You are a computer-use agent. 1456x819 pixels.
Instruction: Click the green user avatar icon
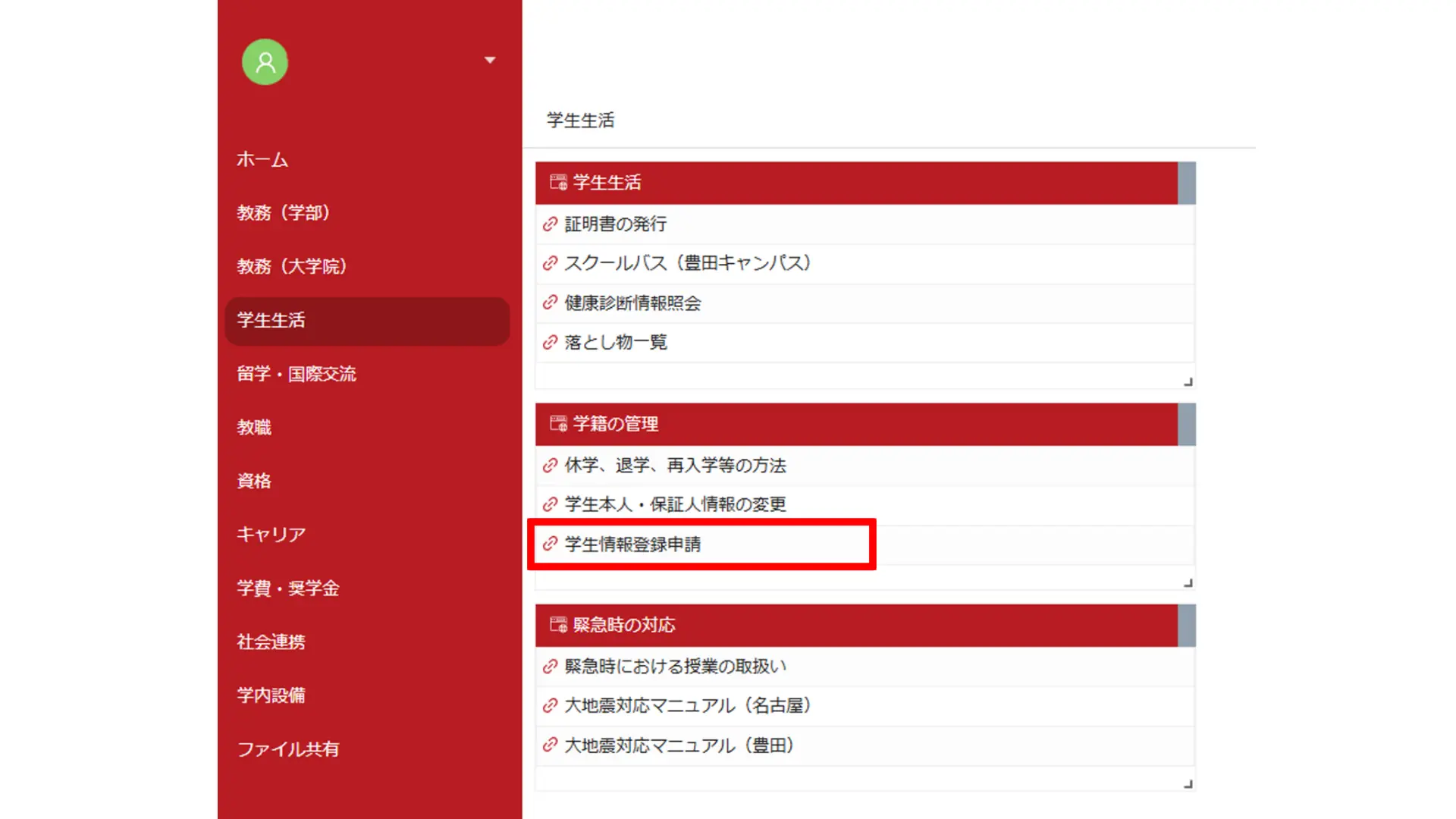(x=265, y=62)
